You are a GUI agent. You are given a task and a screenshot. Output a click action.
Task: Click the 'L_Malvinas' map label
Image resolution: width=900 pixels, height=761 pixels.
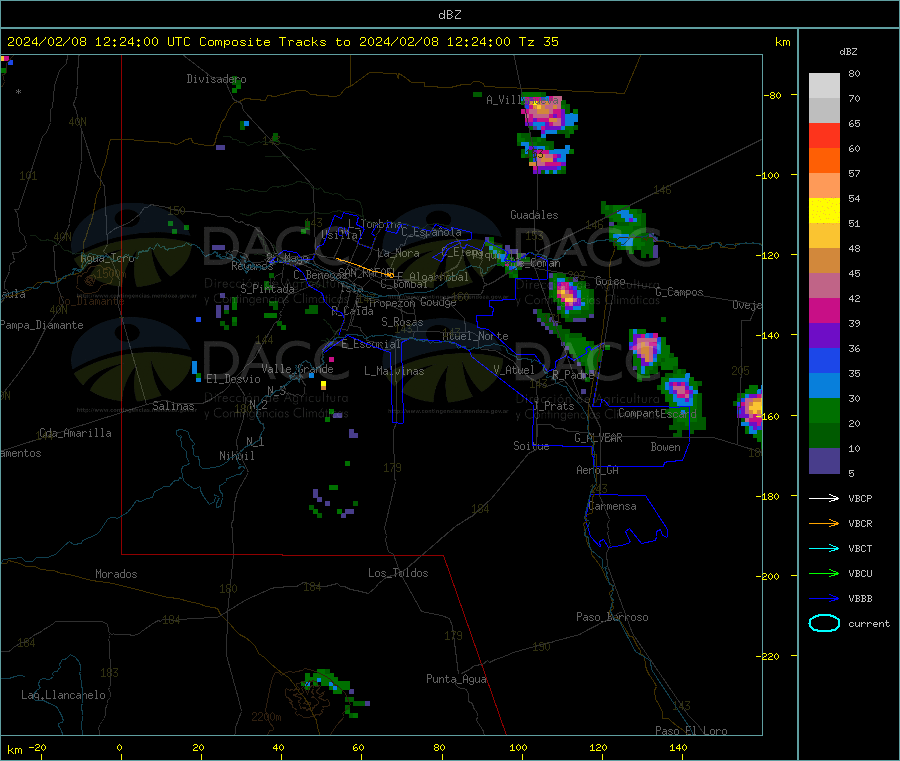coord(394,371)
